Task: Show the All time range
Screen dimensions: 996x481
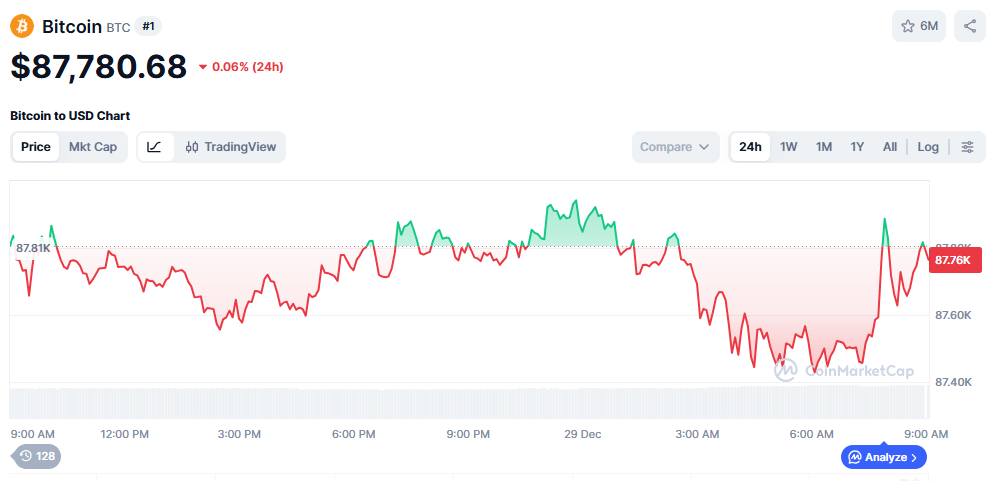Action: (x=889, y=147)
